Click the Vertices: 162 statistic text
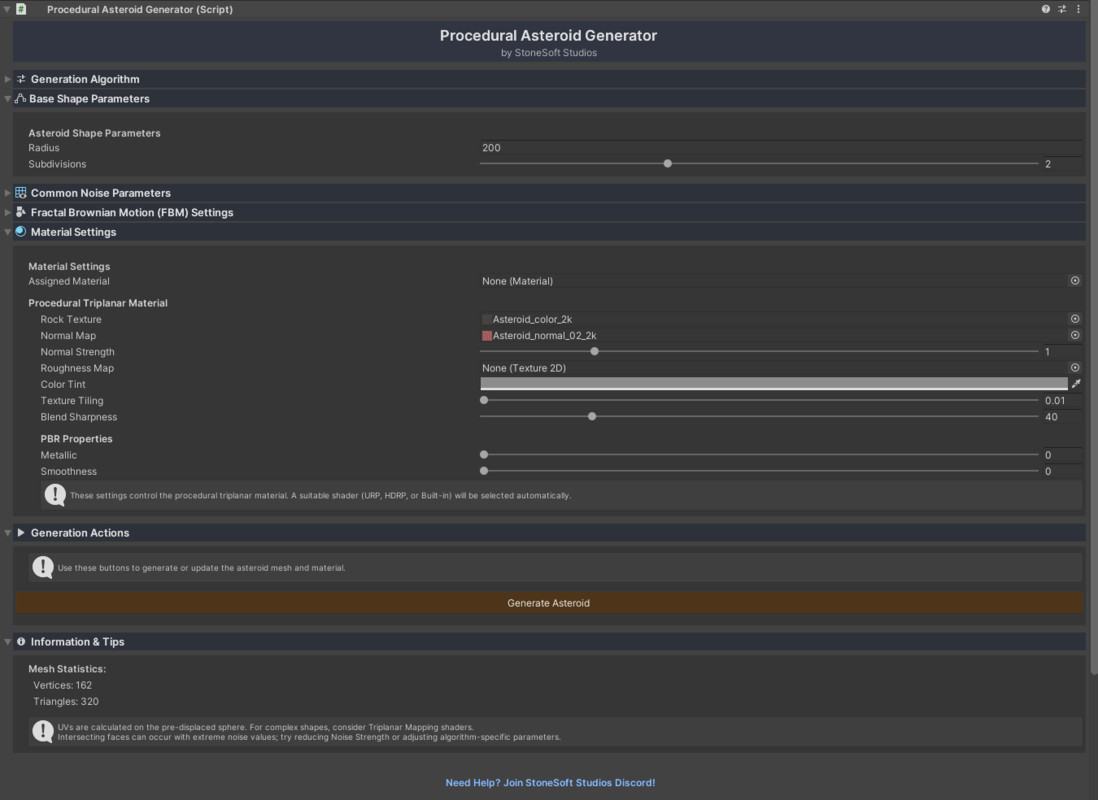 62,685
